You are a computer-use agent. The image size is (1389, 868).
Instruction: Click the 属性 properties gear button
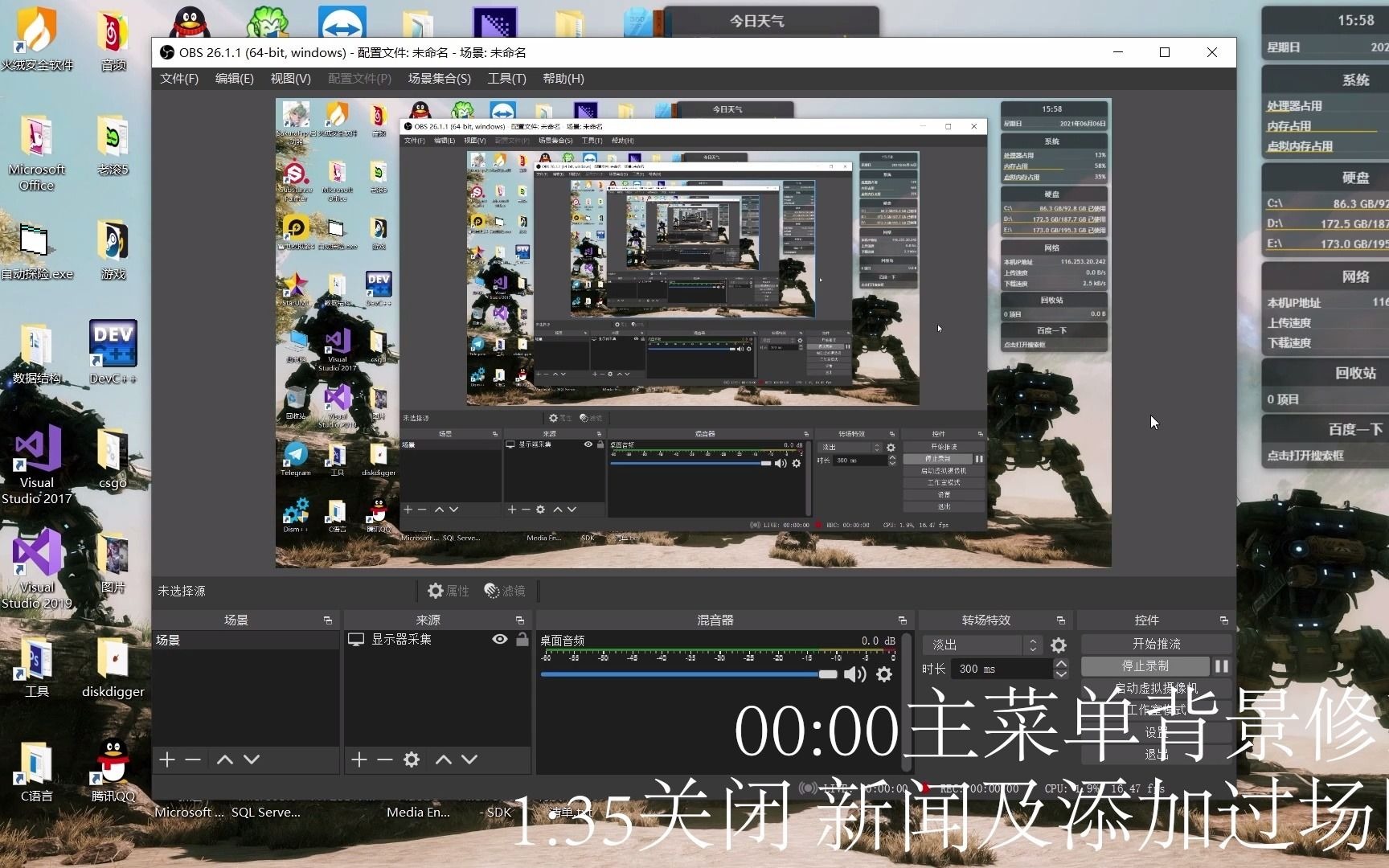click(449, 591)
